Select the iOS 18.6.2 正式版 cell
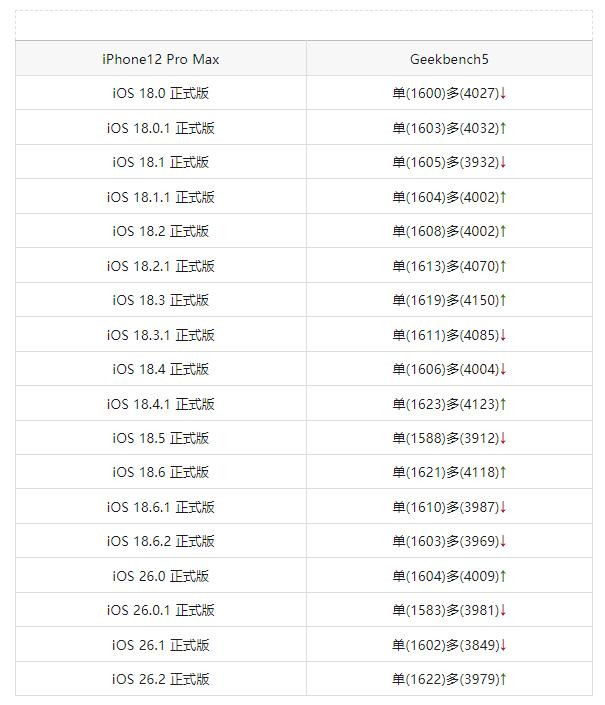Image resolution: width=605 pixels, height=705 pixels. (160, 541)
